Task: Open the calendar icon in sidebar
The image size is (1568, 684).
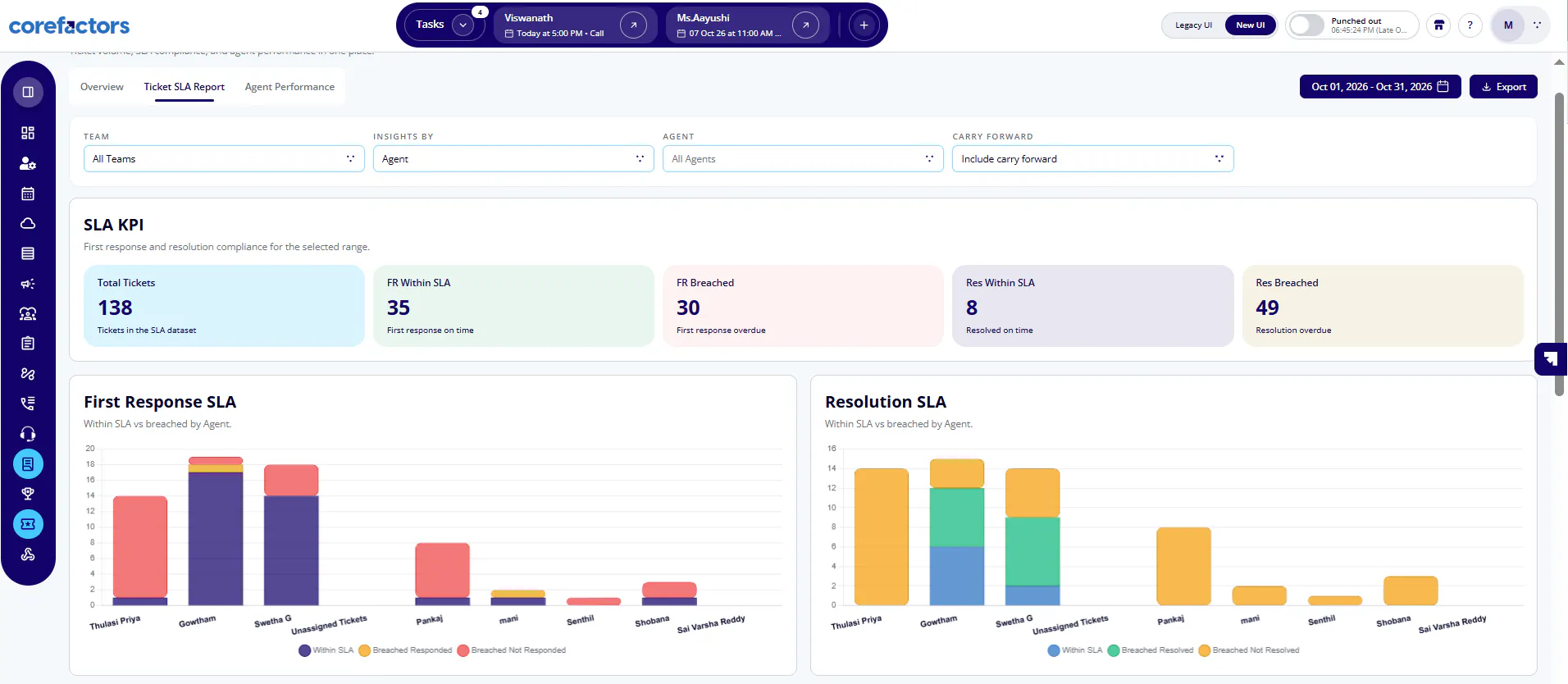Action: tap(28, 194)
